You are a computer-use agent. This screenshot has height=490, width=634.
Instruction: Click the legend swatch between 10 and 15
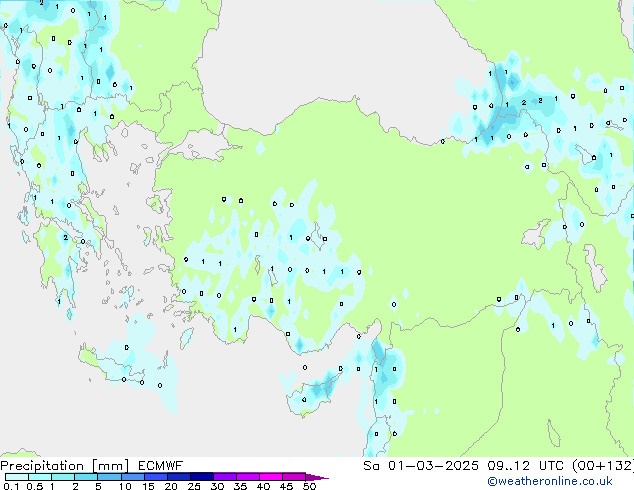[x=133, y=477]
